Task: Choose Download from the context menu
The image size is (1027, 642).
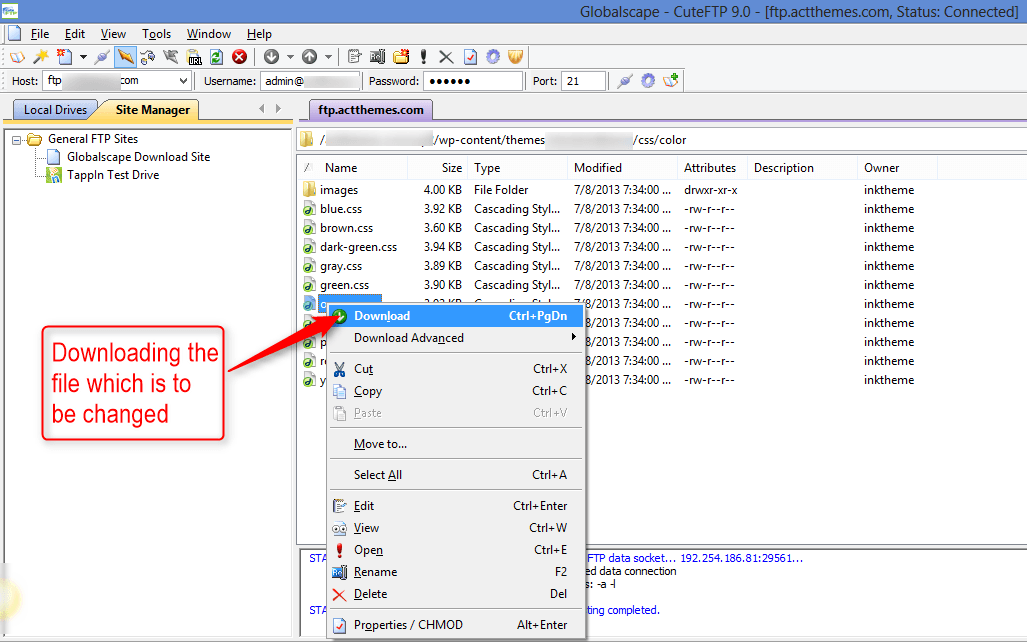Action: coord(456,316)
